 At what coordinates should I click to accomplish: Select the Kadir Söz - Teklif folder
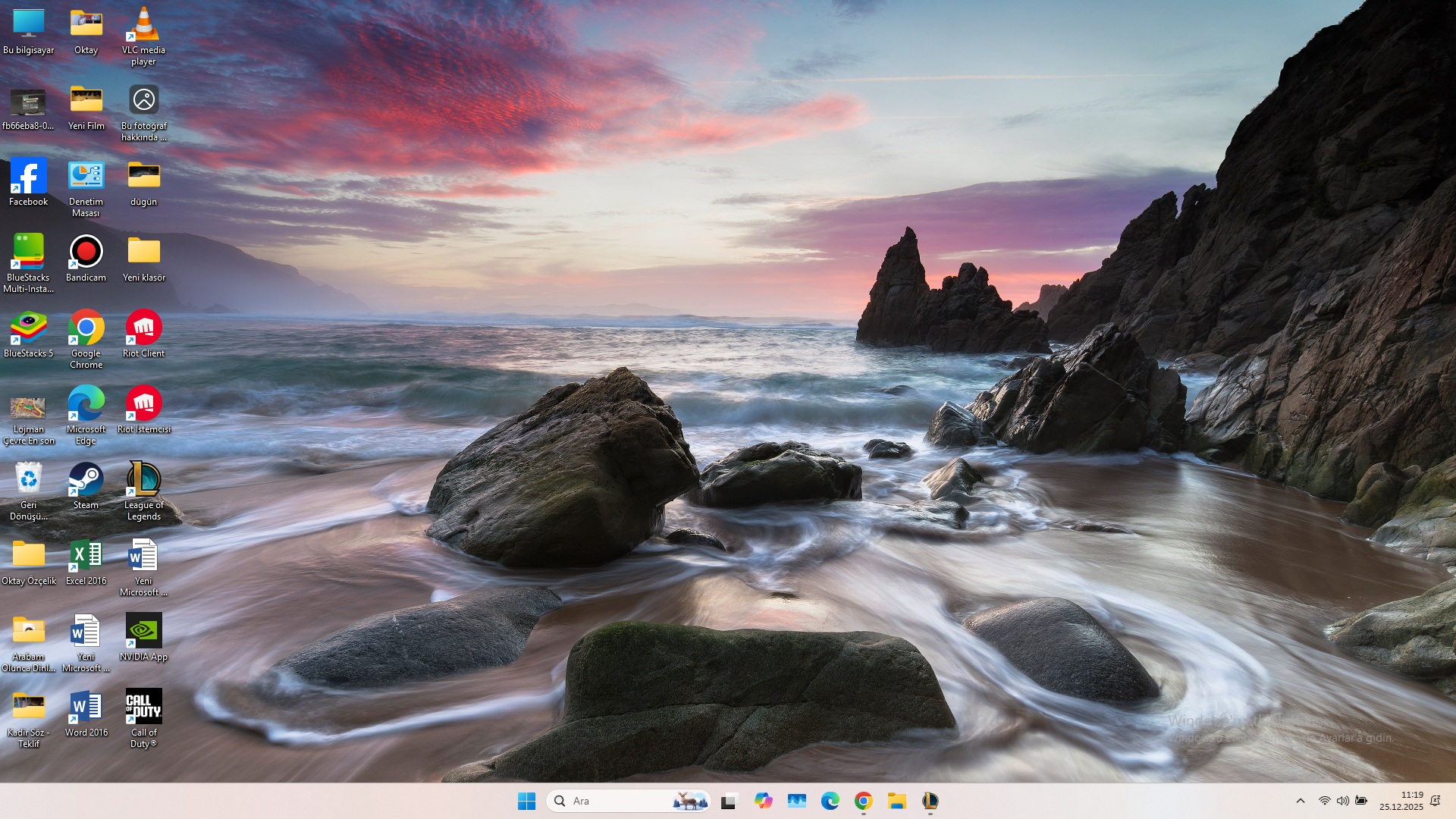click(x=28, y=719)
